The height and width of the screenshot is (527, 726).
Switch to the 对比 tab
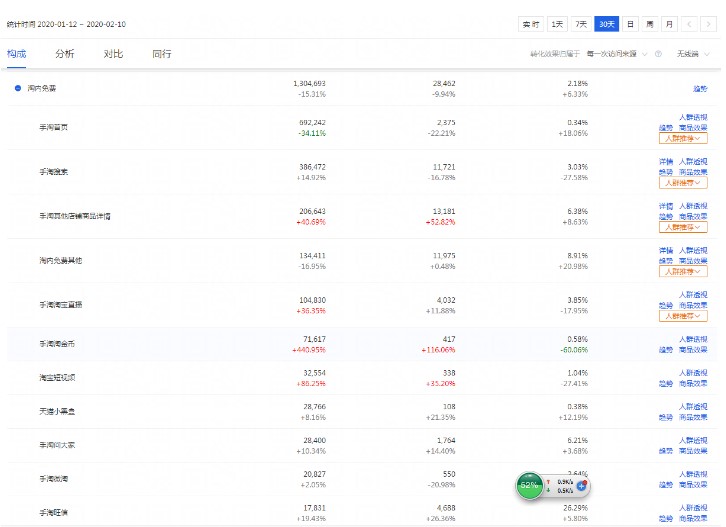113,54
